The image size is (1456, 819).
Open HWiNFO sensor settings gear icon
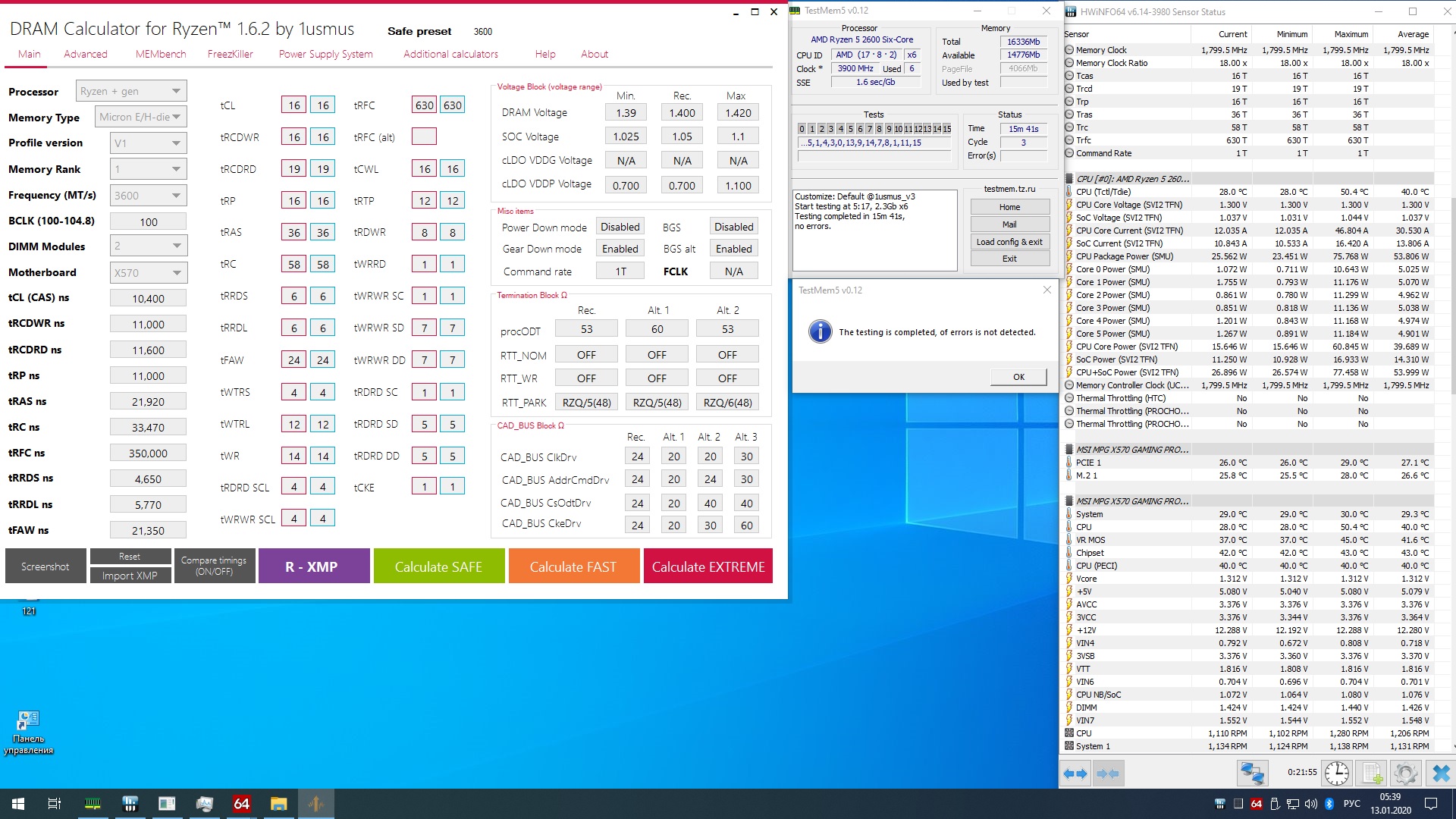tap(1405, 773)
